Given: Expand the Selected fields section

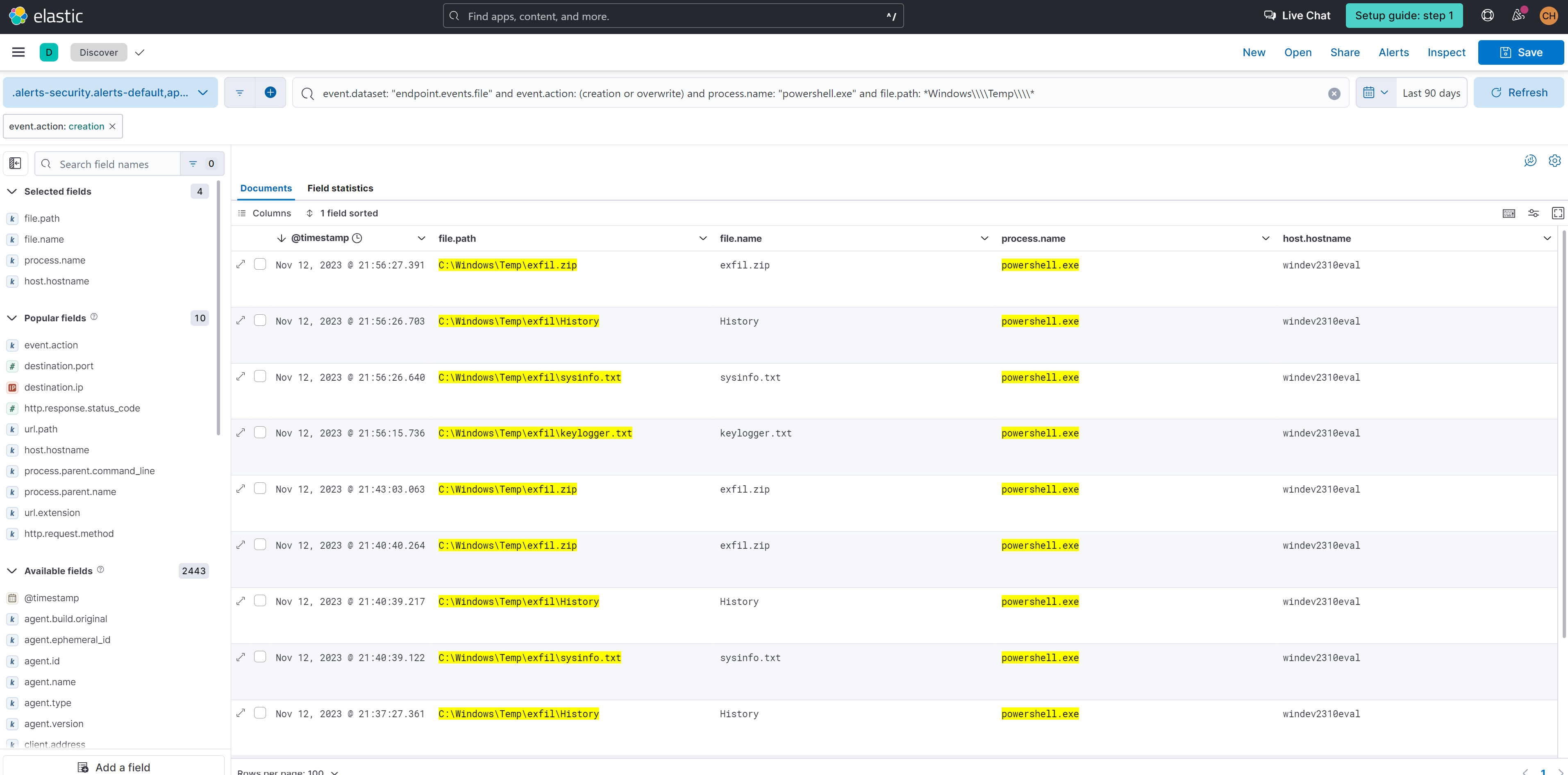Looking at the screenshot, I should (12, 191).
